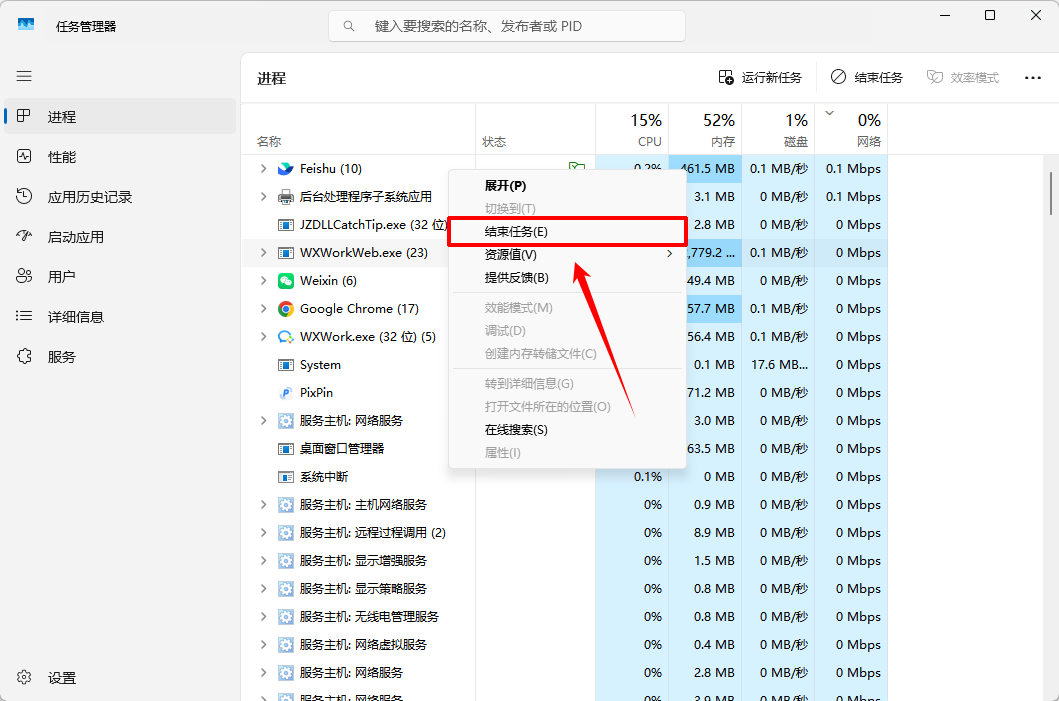This screenshot has width=1059, height=701.
Task: Click the Weixin green chat icon
Action: 286,281
